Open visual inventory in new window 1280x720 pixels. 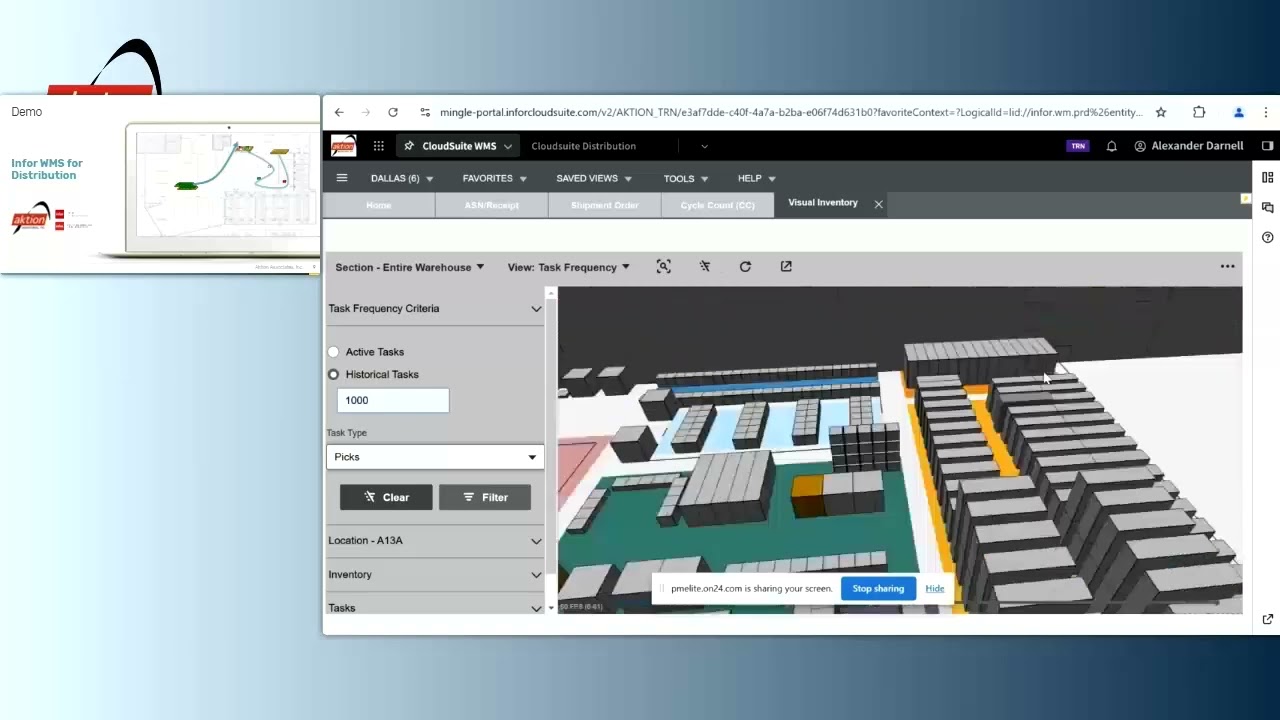pos(786,266)
